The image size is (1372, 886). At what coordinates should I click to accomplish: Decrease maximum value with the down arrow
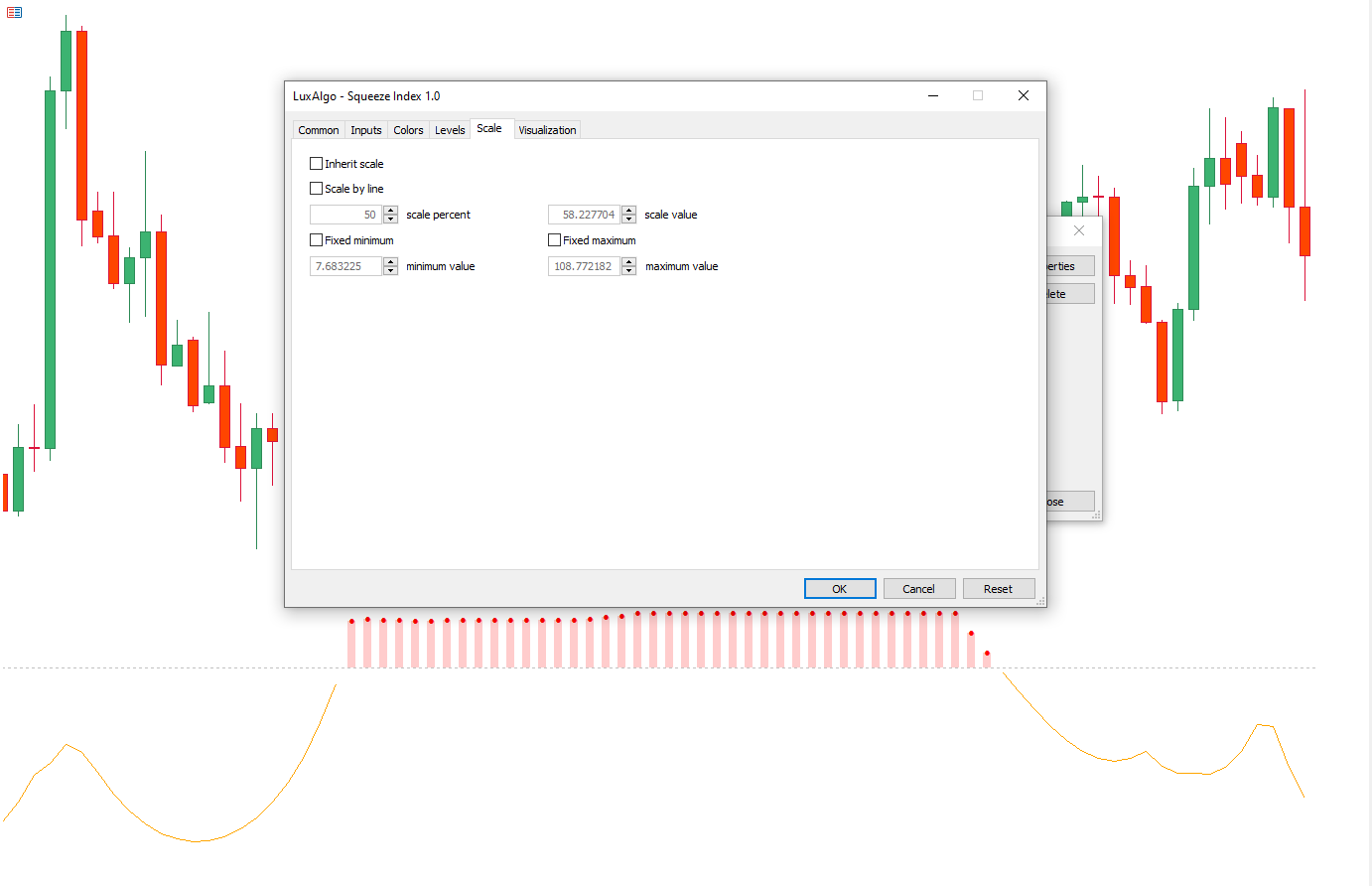pos(629,271)
